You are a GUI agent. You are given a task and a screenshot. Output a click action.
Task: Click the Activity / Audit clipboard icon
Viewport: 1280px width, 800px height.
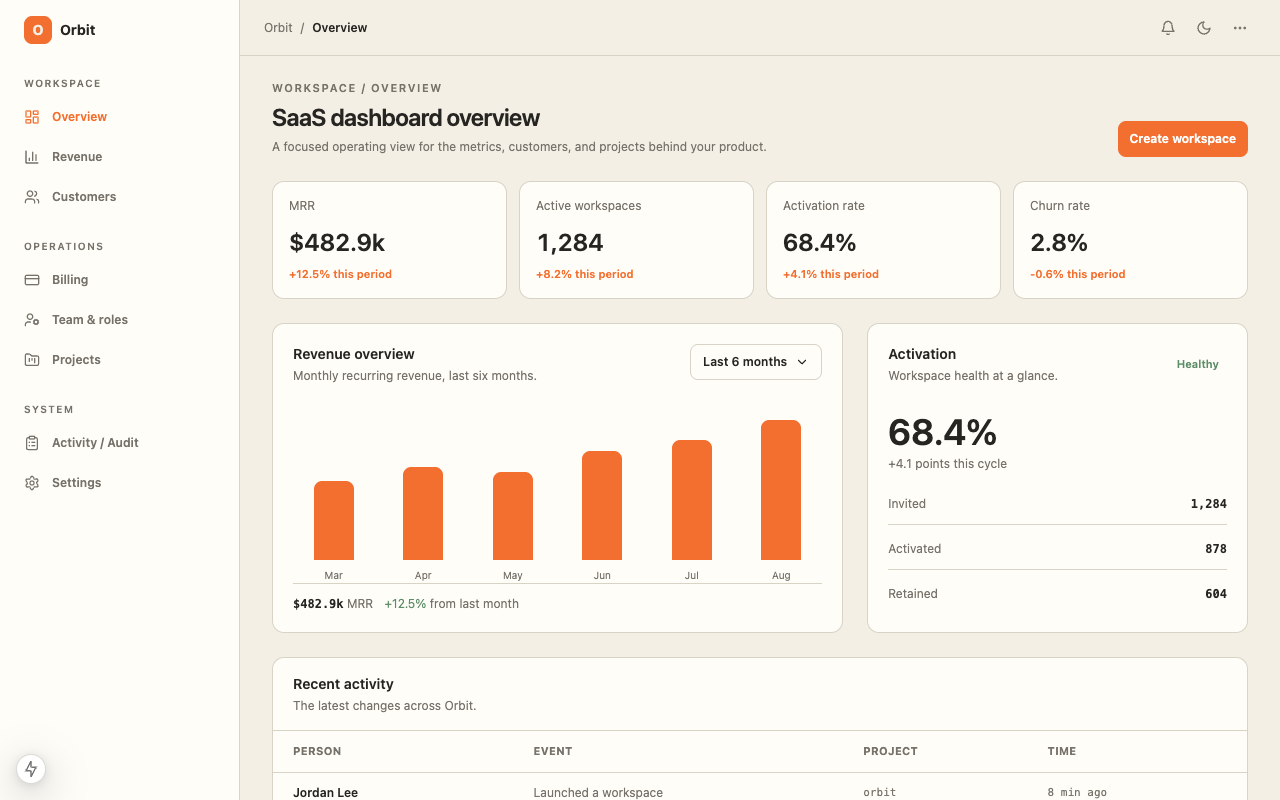[32, 443]
